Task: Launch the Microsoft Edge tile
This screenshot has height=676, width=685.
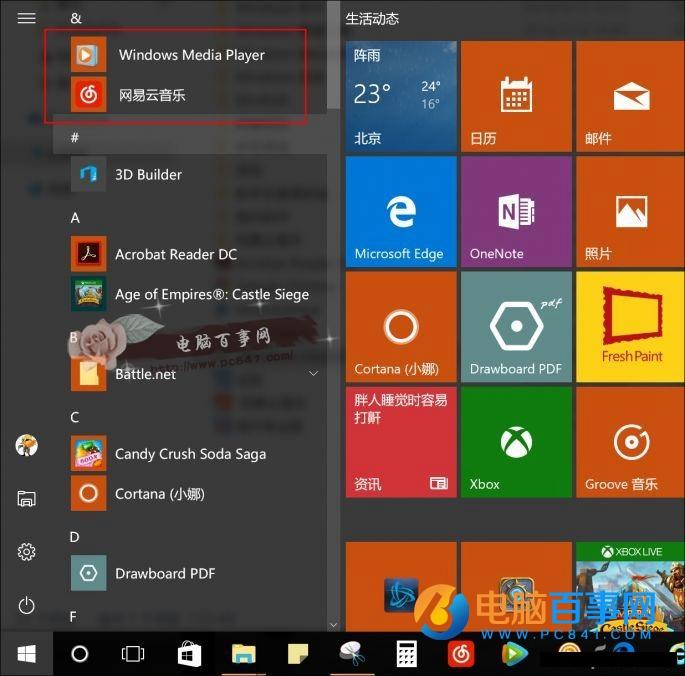Action: [401, 212]
